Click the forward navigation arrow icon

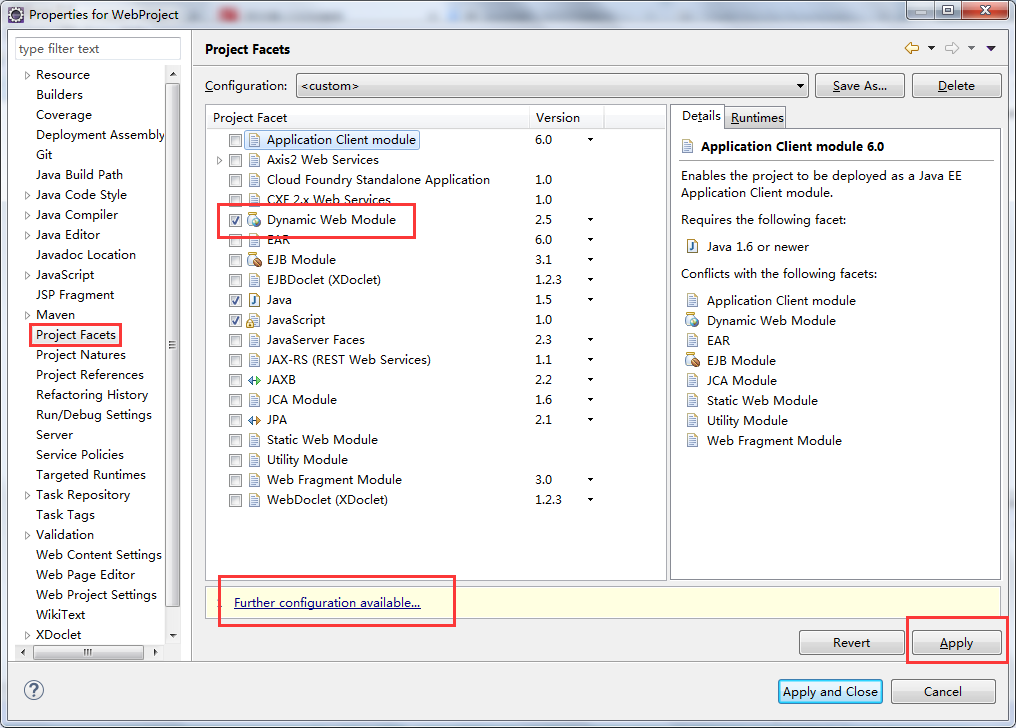click(952, 48)
